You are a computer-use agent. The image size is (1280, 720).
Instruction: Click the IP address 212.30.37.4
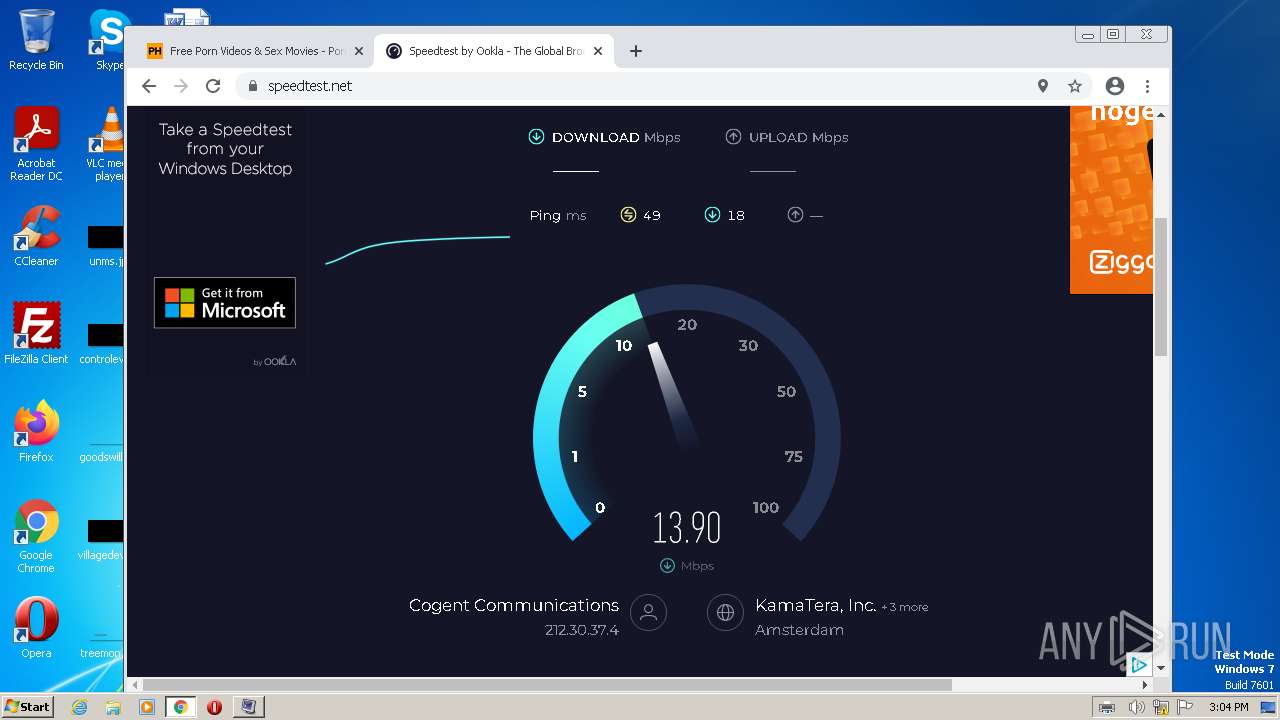[581, 630]
